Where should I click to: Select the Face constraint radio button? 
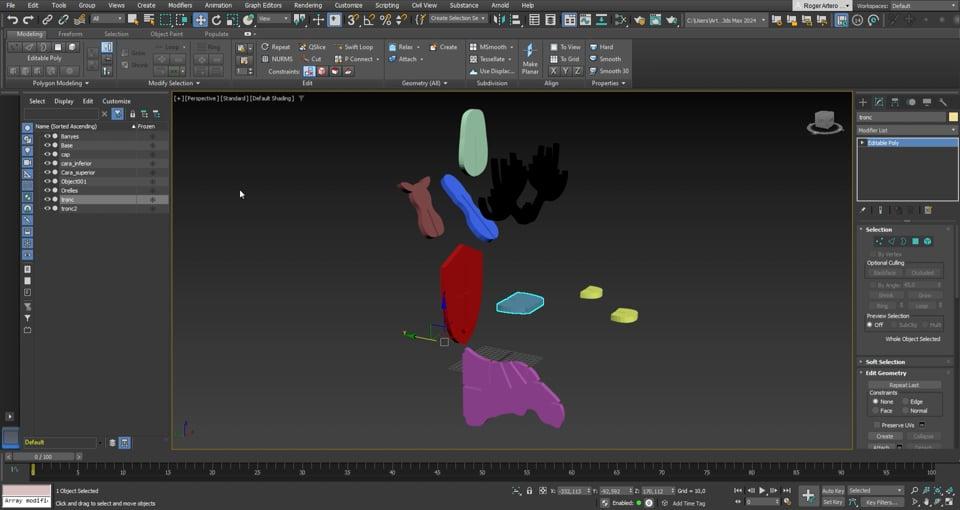pyautogui.click(x=875, y=411)
